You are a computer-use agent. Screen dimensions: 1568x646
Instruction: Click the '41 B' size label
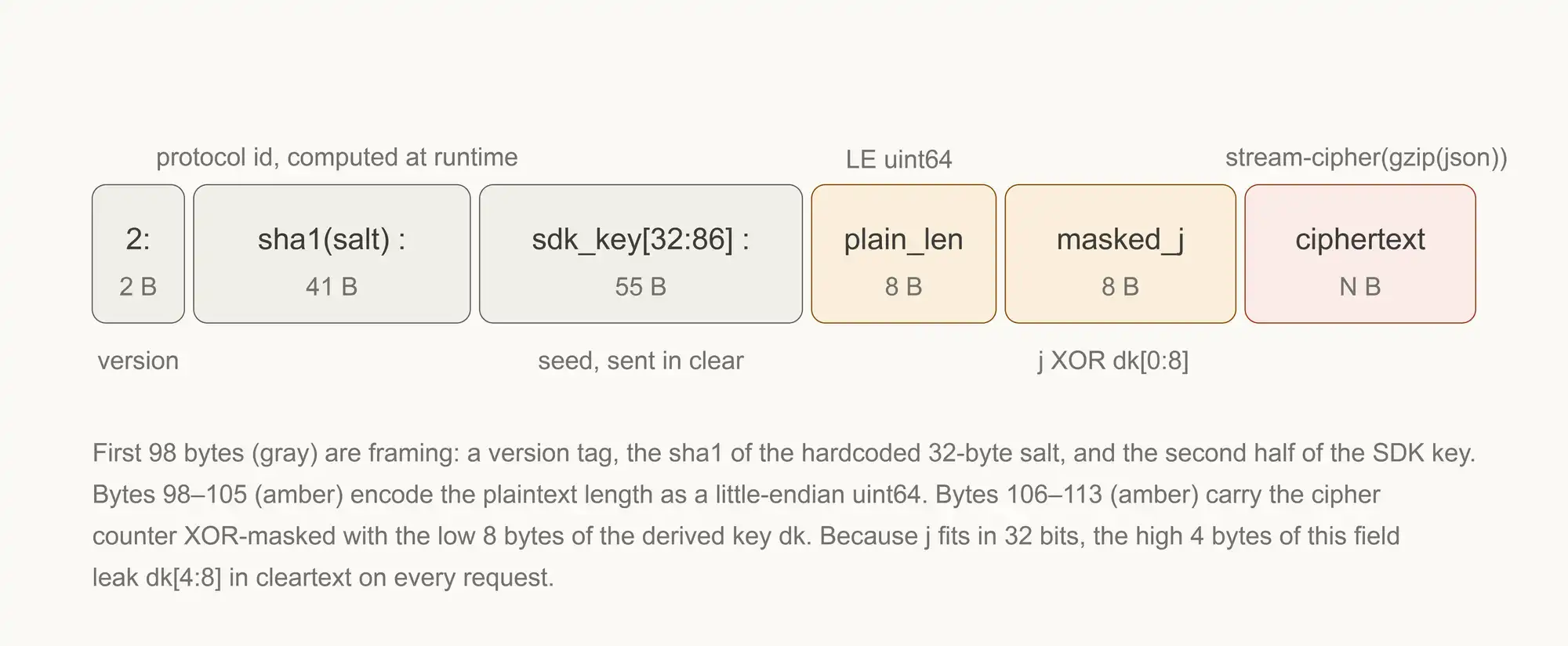[332, 287]
